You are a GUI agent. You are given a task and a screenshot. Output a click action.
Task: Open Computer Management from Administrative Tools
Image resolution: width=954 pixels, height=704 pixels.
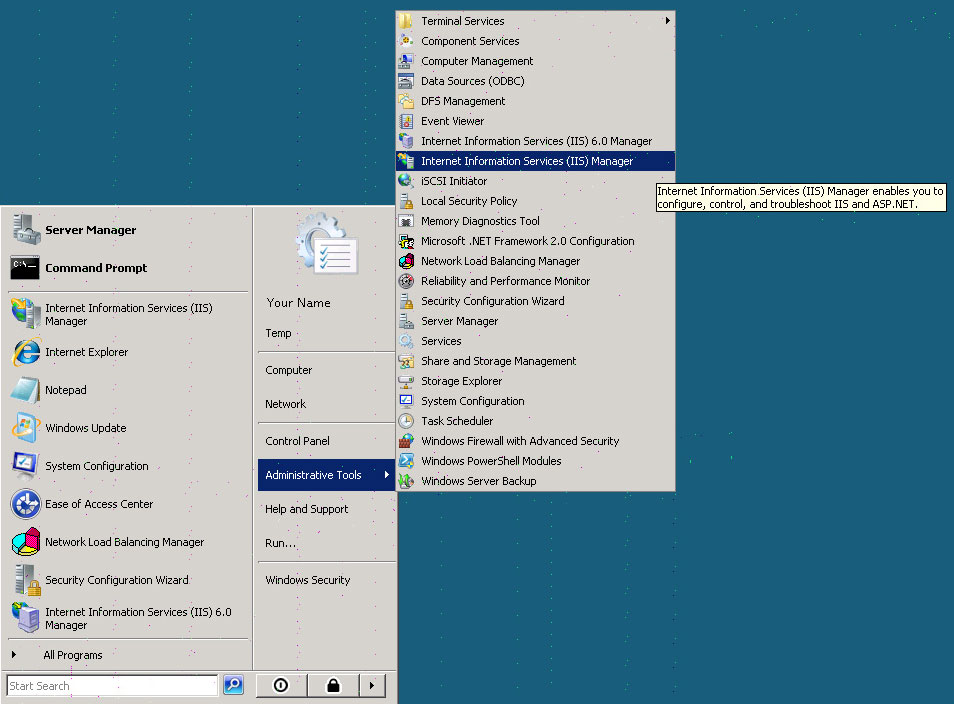coord(535,61)
